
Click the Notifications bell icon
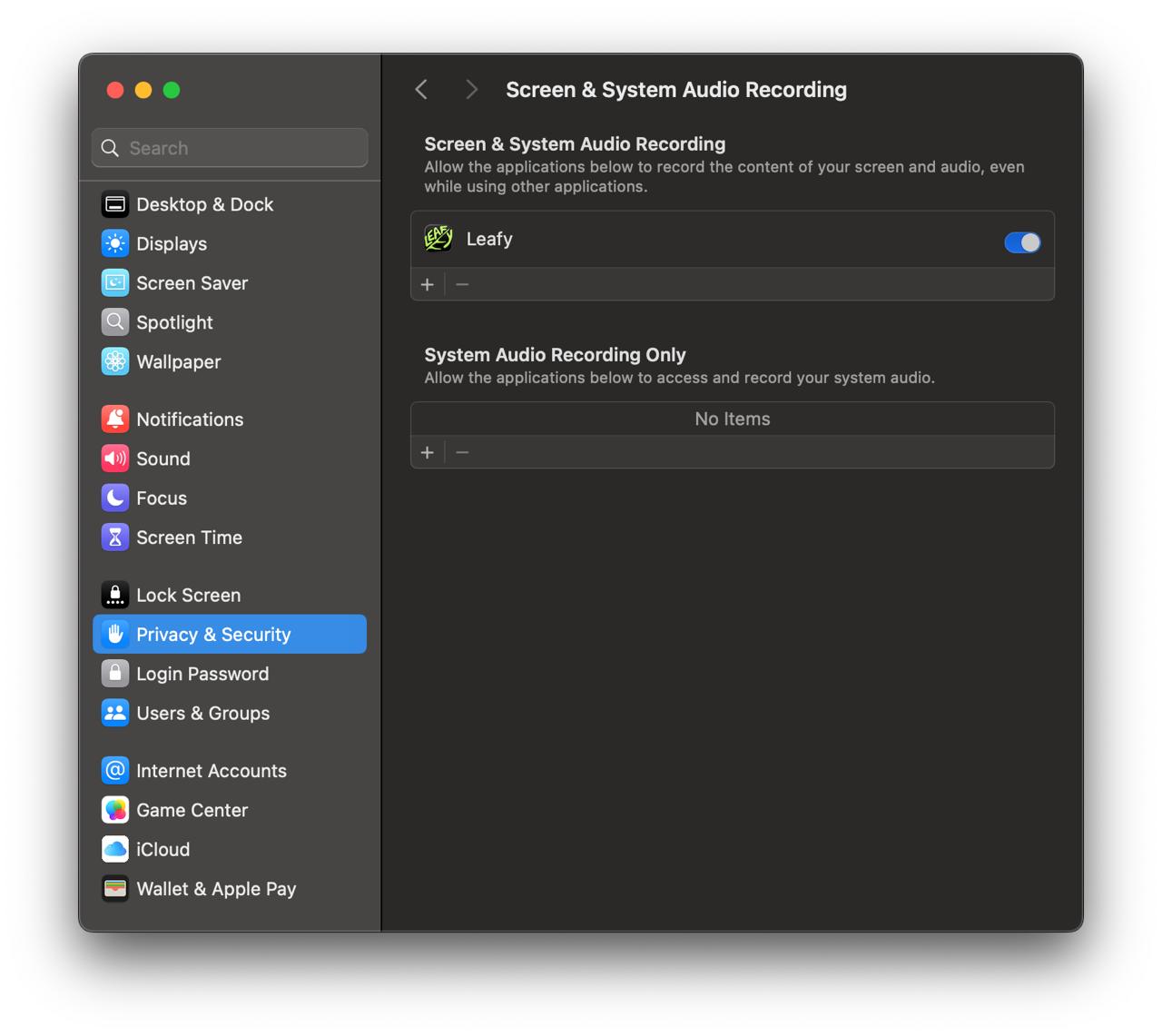tap(115, 419)
